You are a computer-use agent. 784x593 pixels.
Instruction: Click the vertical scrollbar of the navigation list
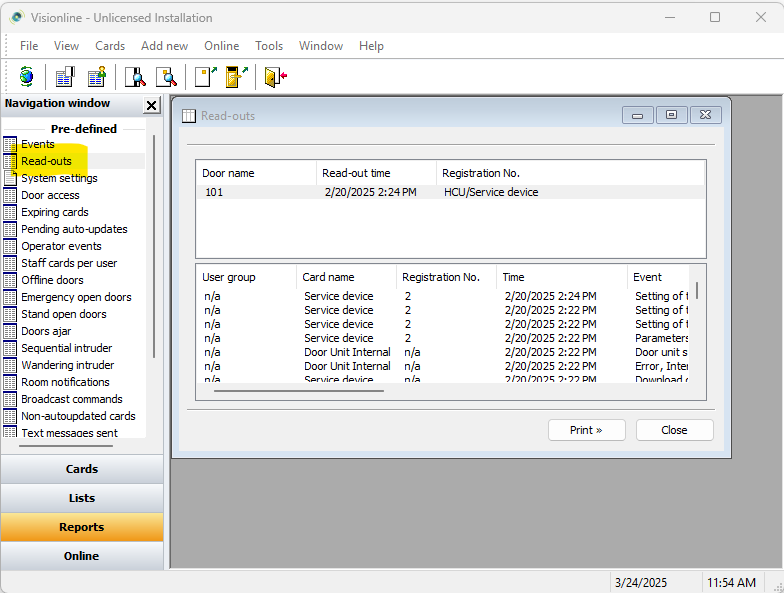154,246
